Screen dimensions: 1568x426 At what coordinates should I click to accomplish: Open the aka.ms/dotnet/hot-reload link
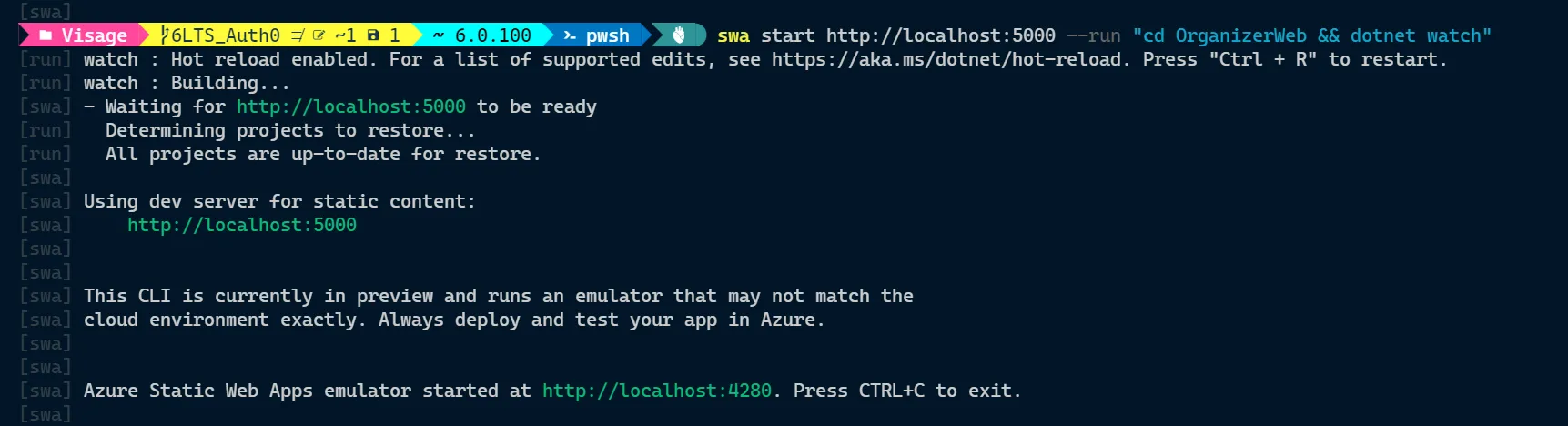pos(946,59)
